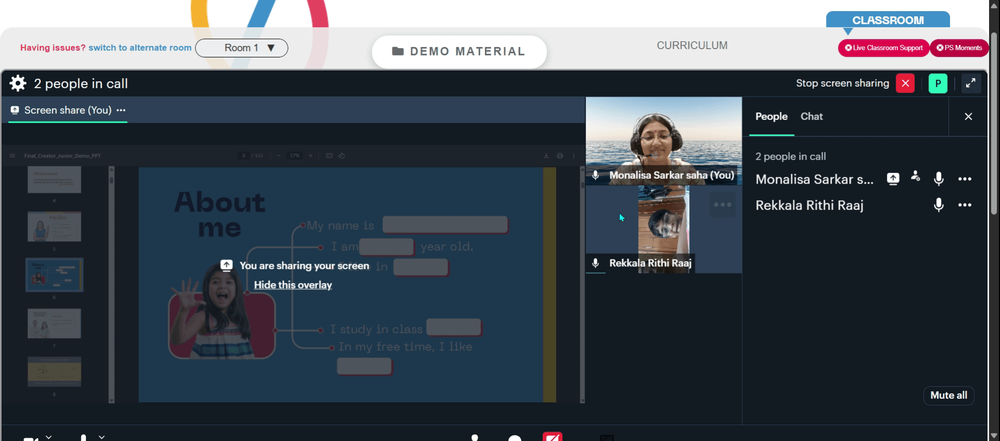This screenshot has height=441, width=1000.
Task: Select slide thumbnail 5 in the PDF sidebar
Action: (54, 227)
